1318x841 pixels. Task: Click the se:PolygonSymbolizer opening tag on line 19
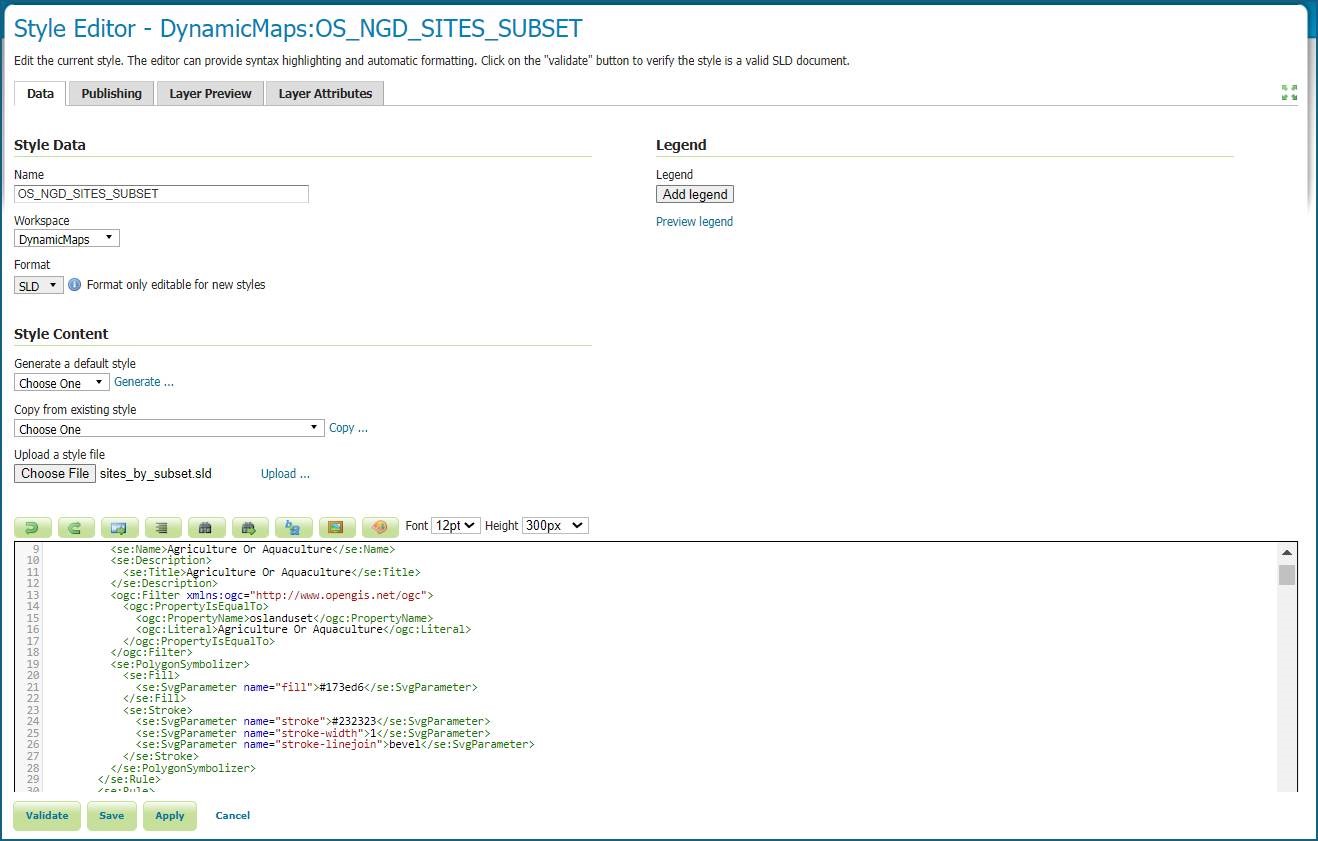coord(179,665)
